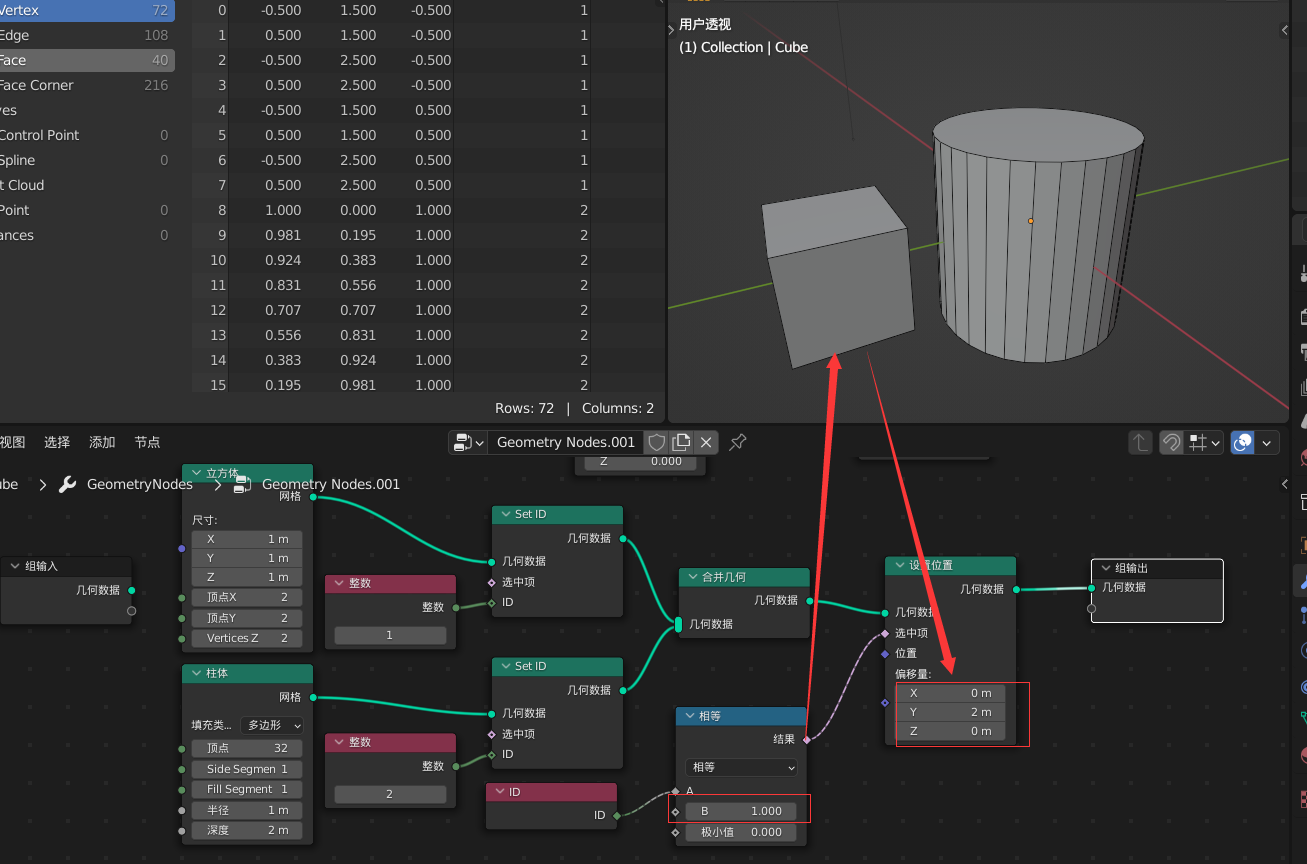Click the Vertices Z value field
This screenshot has width=1307, height=864.
[247, 638]
